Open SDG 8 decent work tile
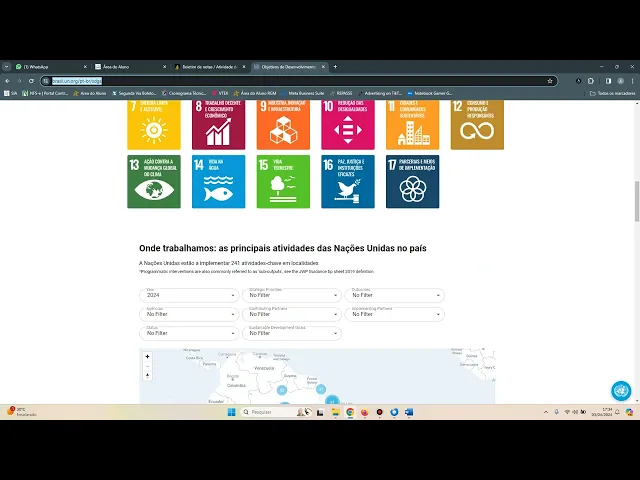 pos(218,125)
